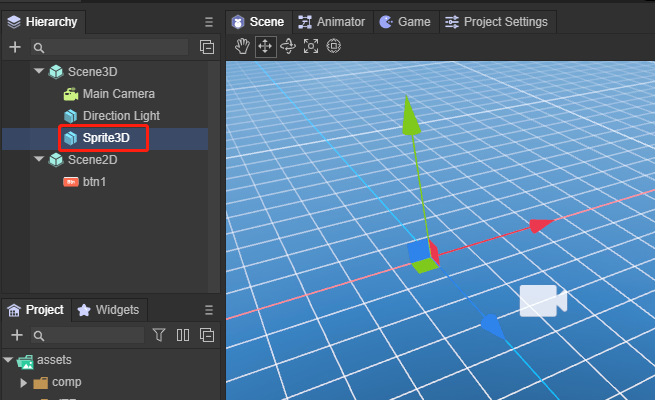The height and width of the screenshot is (400, 655).
Task: Click collapse-all icon in Hierarchy panel
Action: 207,47
